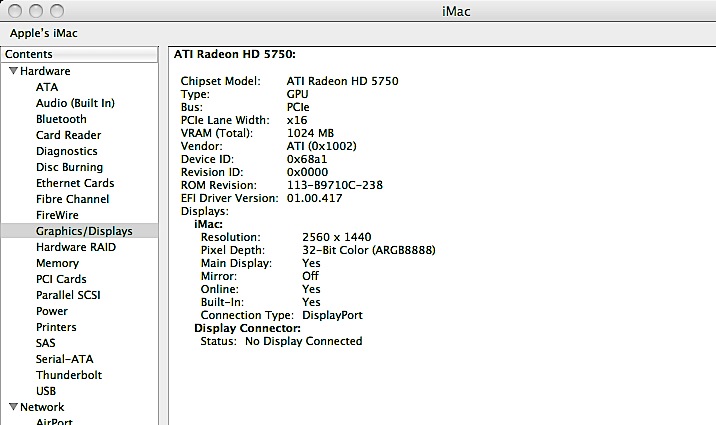Click the Contents column header
The height and width of the screenshot is (425, 716).
click(x=79, y=54)
